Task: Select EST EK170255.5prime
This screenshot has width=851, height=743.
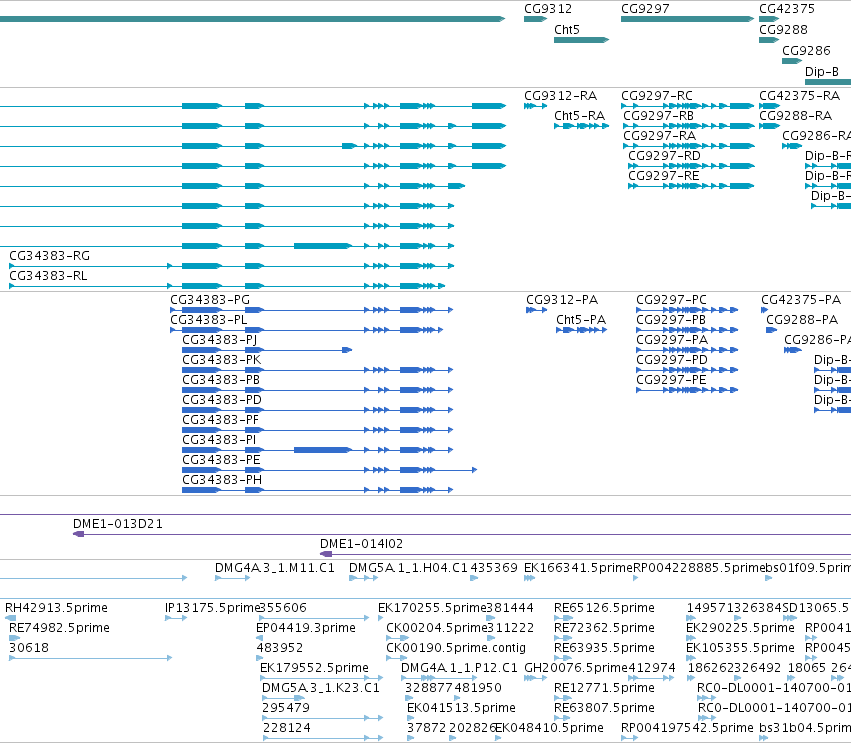Action: pos(380,618)
